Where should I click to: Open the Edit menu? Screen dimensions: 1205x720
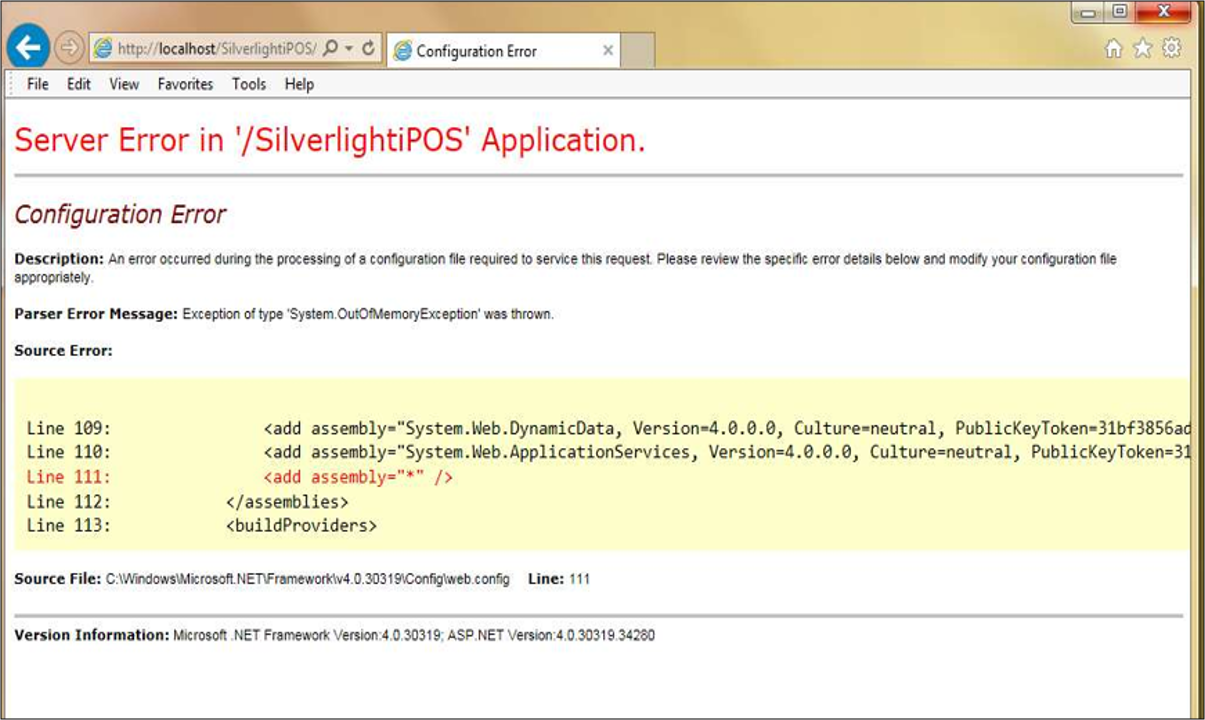(x=79, y=84)
